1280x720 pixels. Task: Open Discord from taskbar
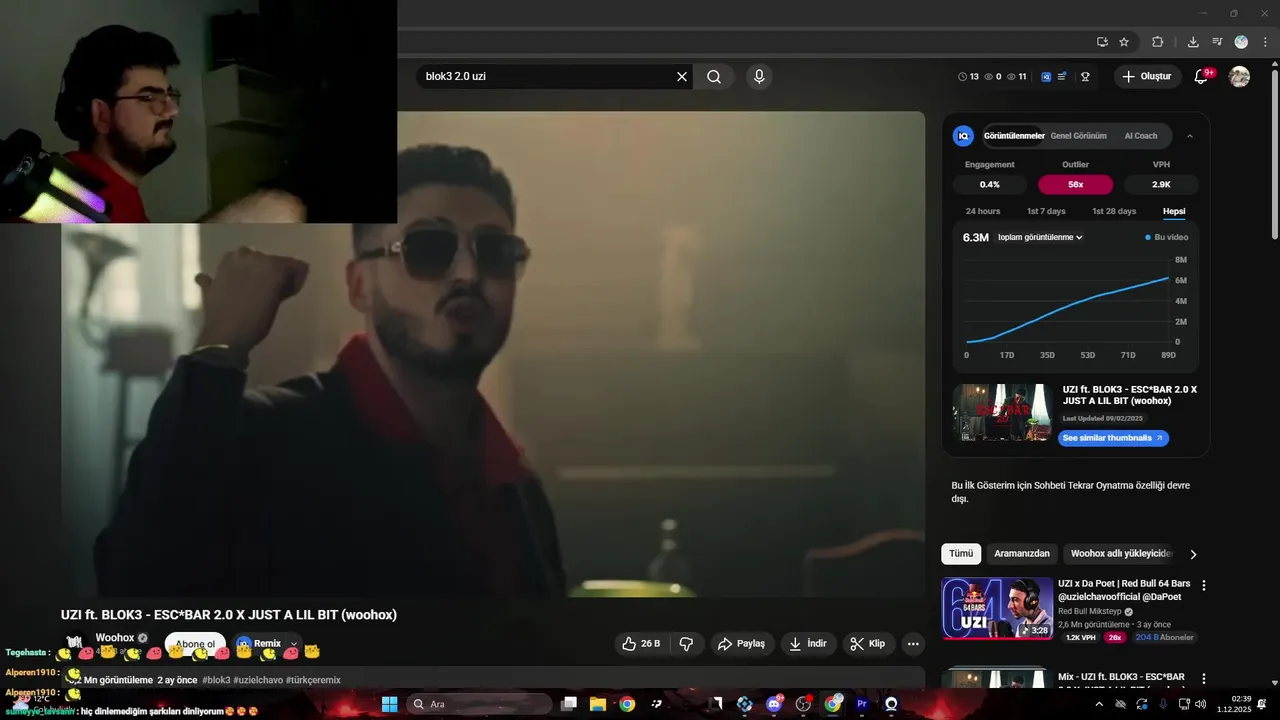[774, 704]
